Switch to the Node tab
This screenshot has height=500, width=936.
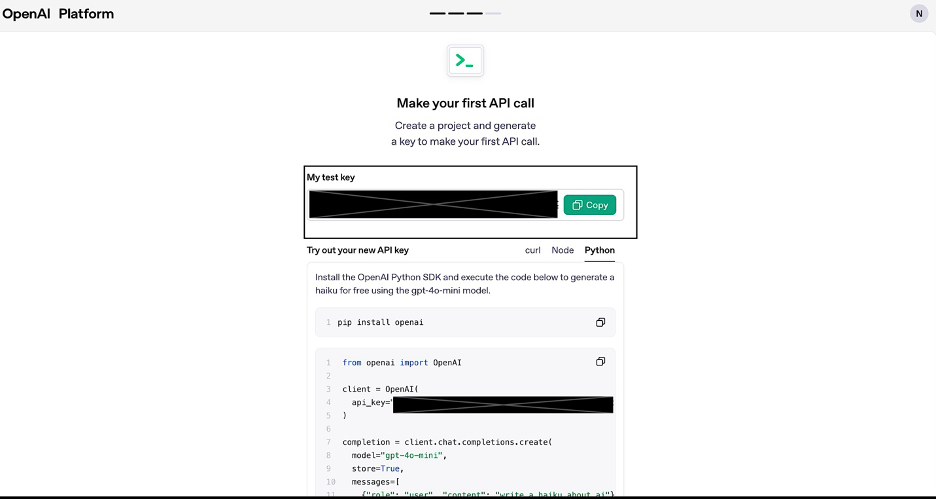coord(562,250)
